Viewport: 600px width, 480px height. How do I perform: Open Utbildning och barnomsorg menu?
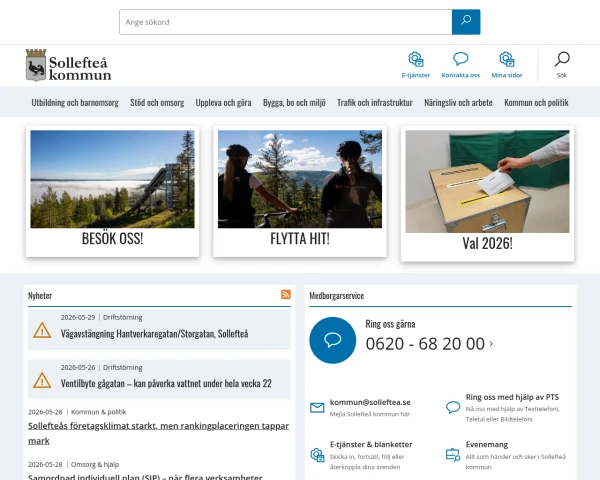click(75, 102)
